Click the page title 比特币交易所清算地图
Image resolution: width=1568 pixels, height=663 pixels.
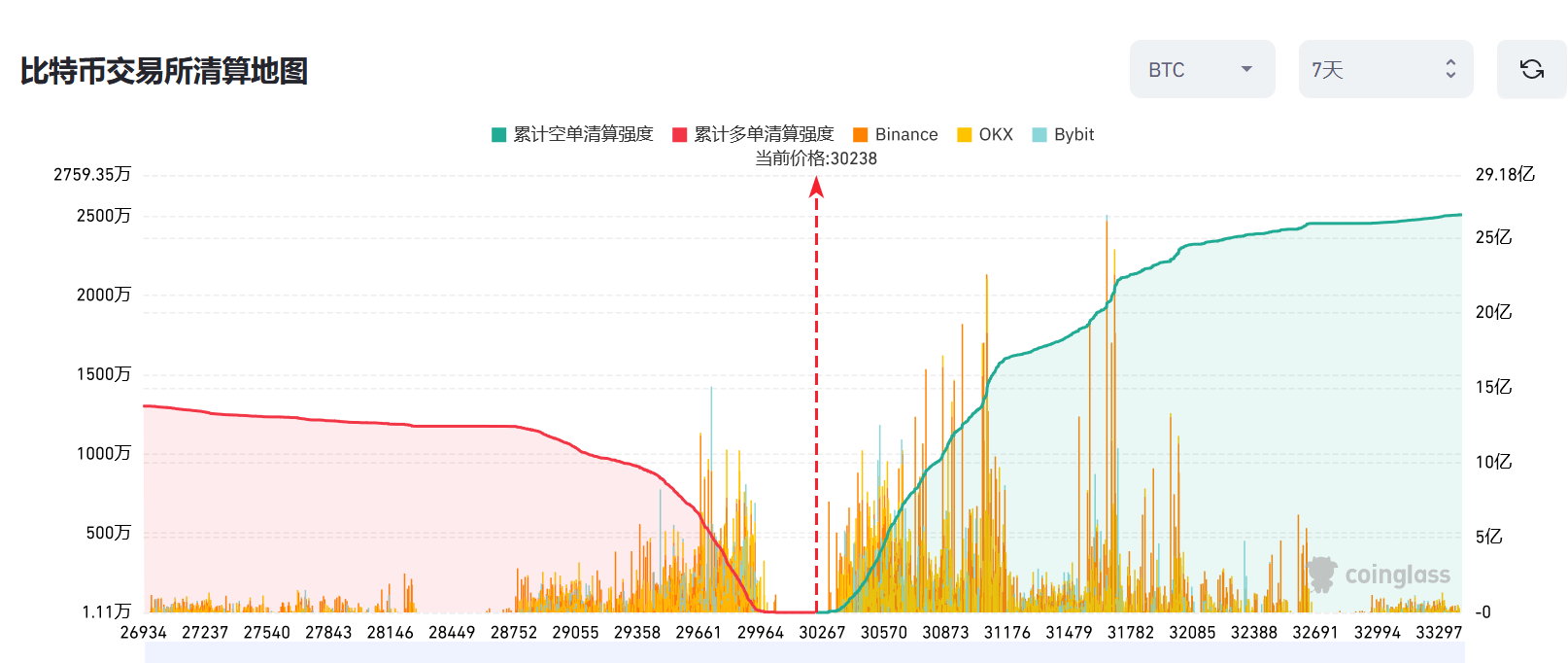[164, 71]
